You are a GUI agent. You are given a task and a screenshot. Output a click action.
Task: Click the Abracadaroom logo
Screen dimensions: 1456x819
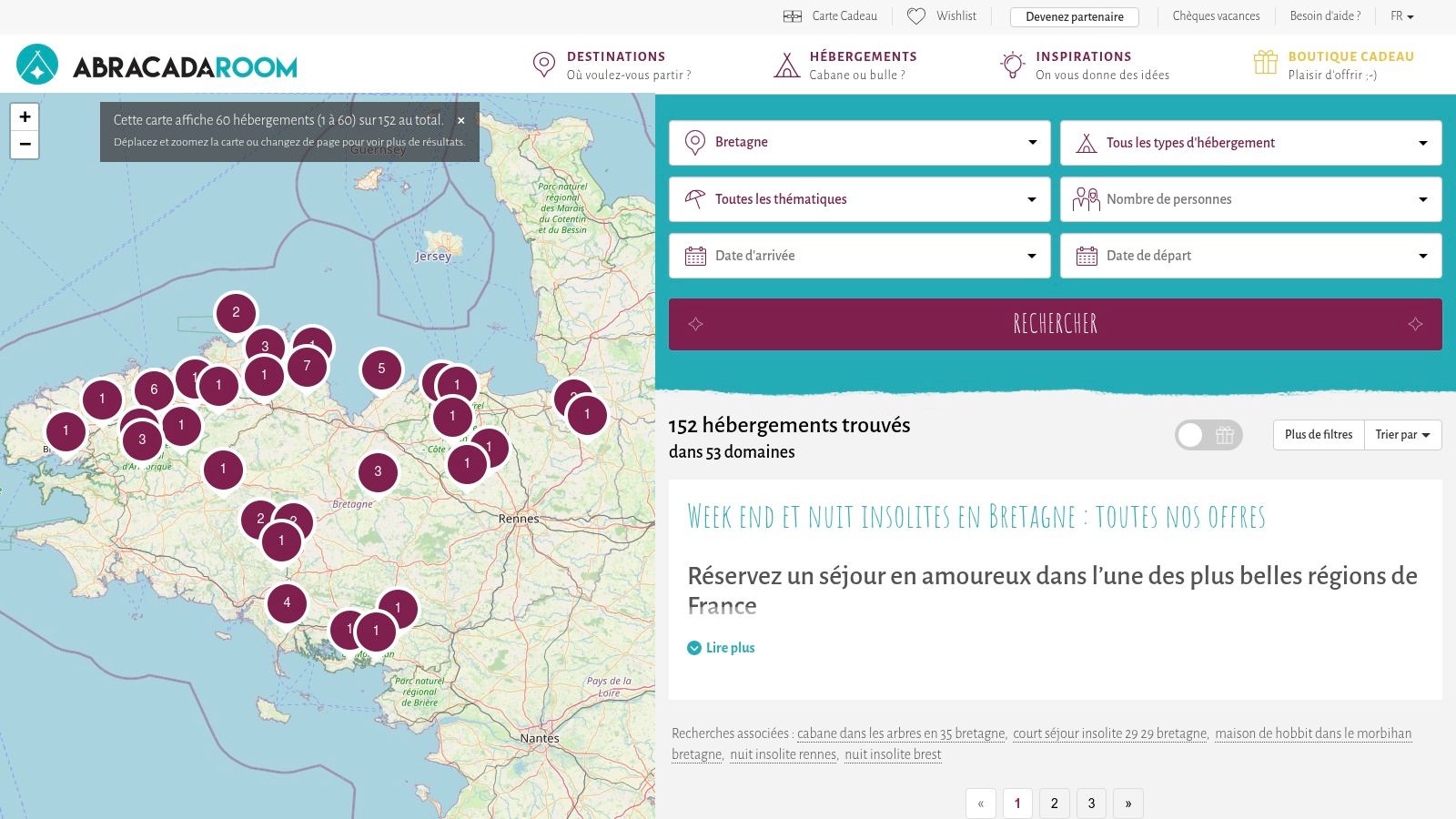click(157, 66)
